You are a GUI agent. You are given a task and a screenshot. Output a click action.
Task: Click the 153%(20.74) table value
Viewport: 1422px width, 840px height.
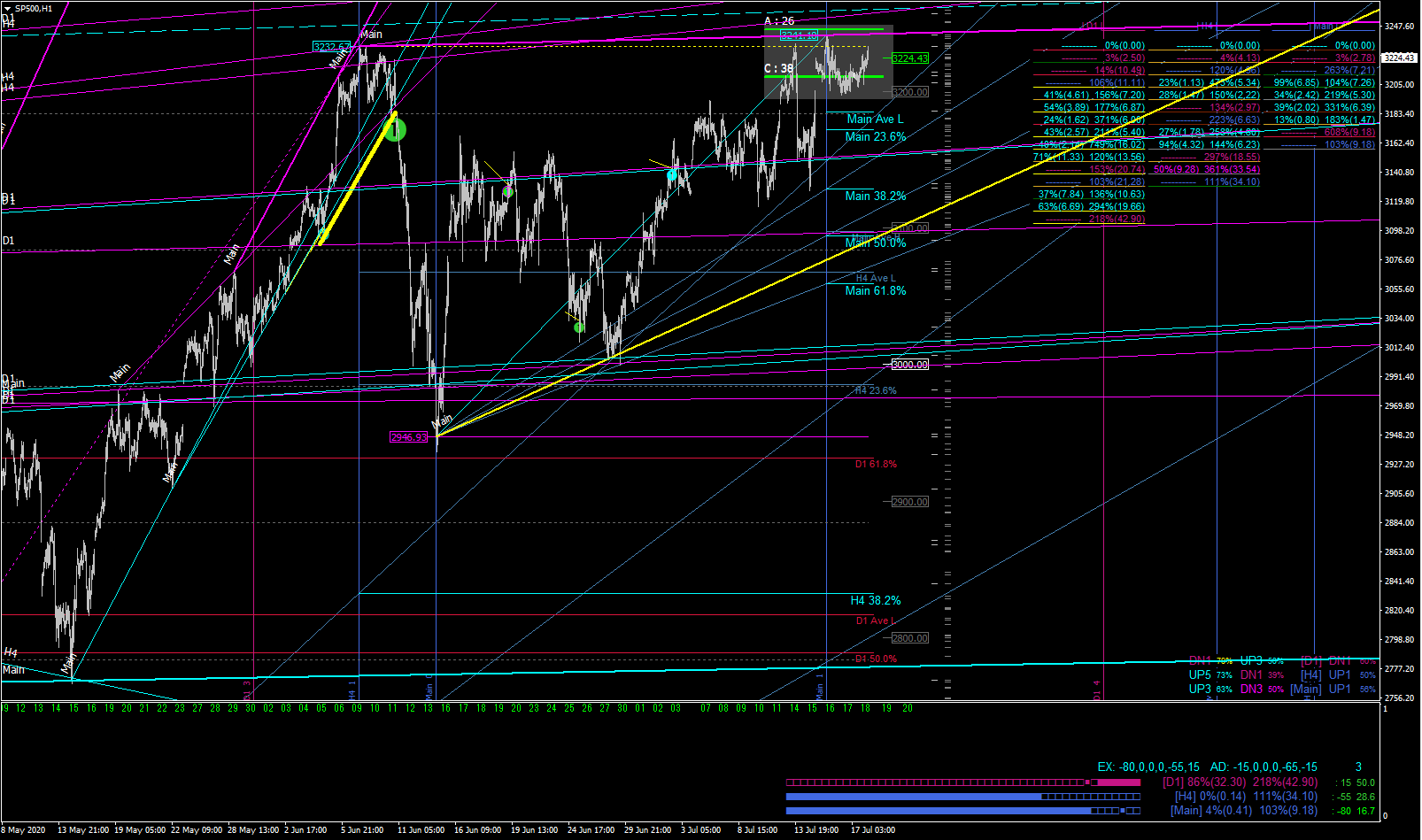point(1117,169)
